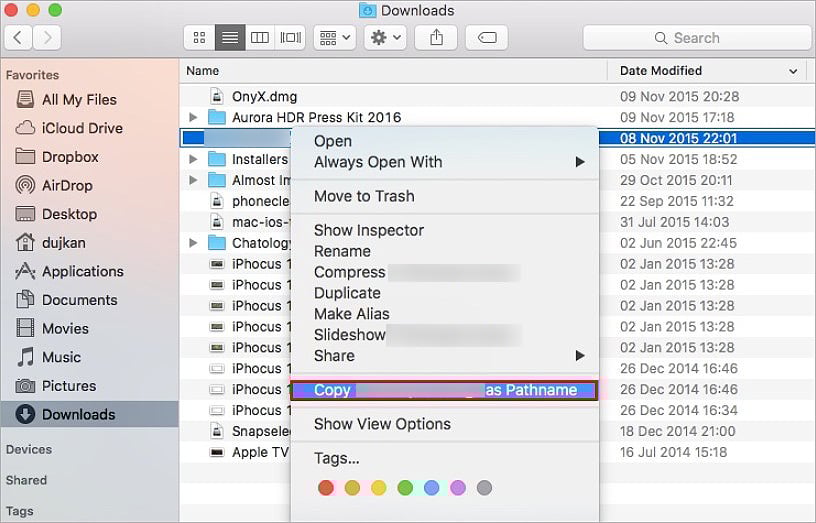Choose Duplicate from the context menu
This screenshot has width=816, height=523.
(x=445, y=292)
